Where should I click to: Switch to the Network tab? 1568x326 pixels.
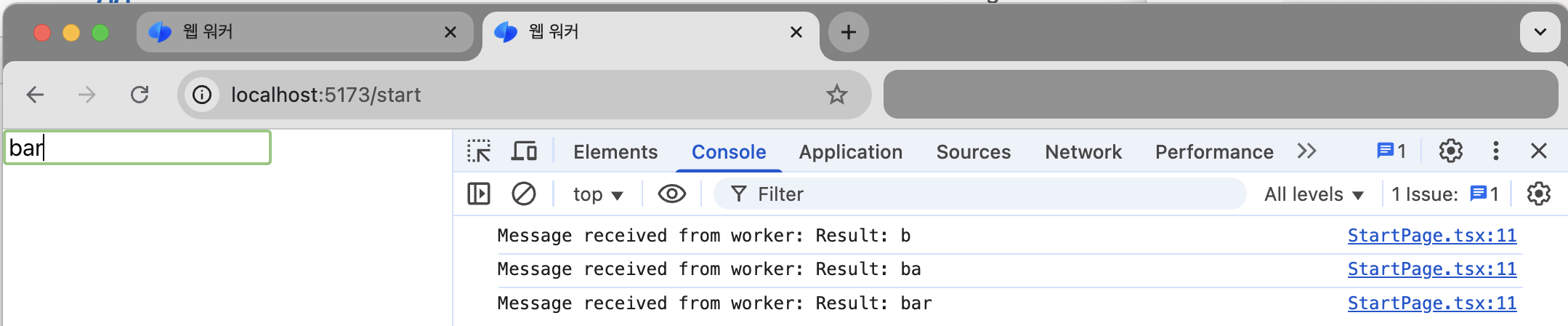[x=1083, y=151]
